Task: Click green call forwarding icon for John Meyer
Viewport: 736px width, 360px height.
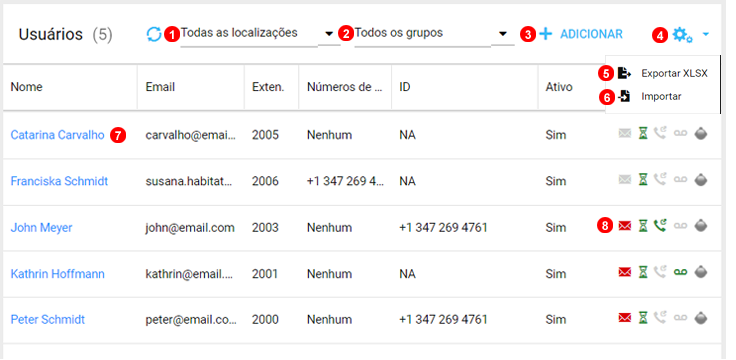Action: coord(660,226)
